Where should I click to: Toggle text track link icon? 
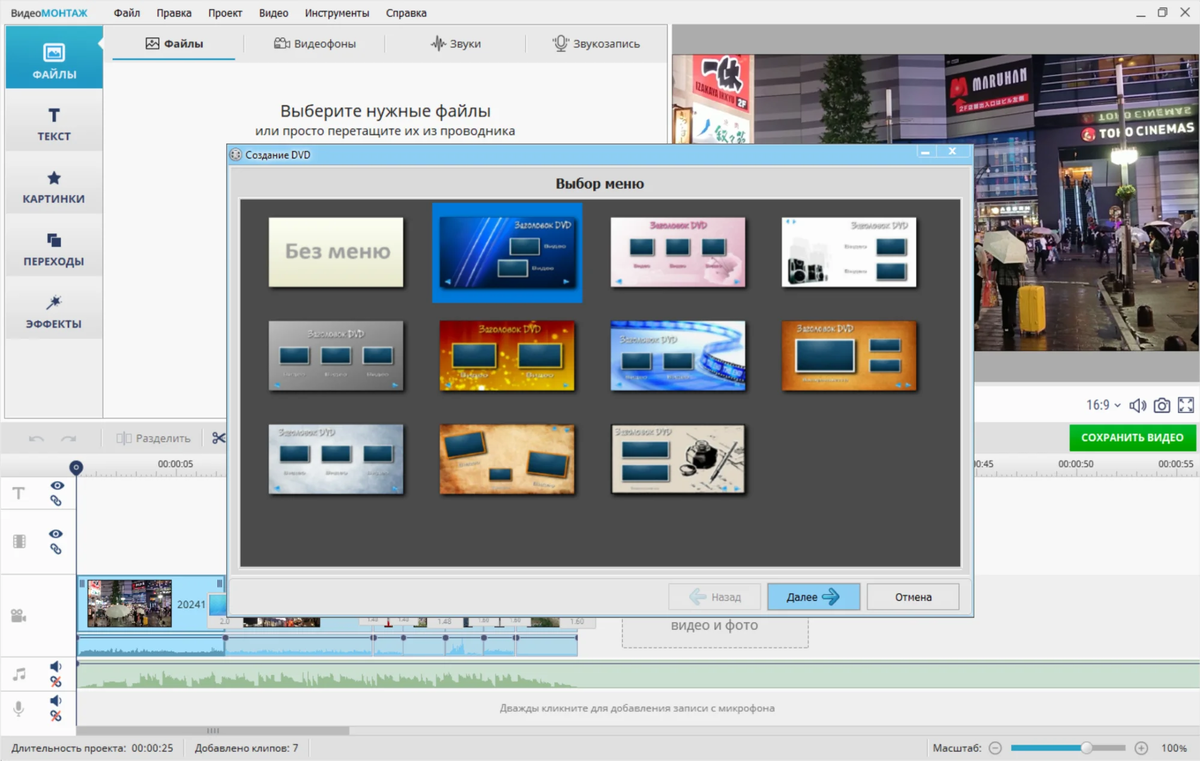56,501
